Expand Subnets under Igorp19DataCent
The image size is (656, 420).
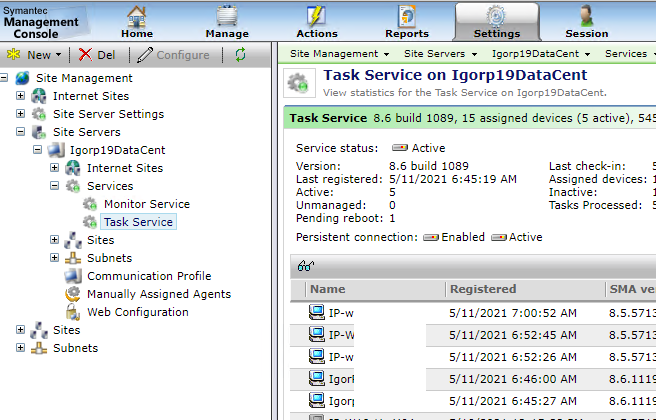point(54,258)
